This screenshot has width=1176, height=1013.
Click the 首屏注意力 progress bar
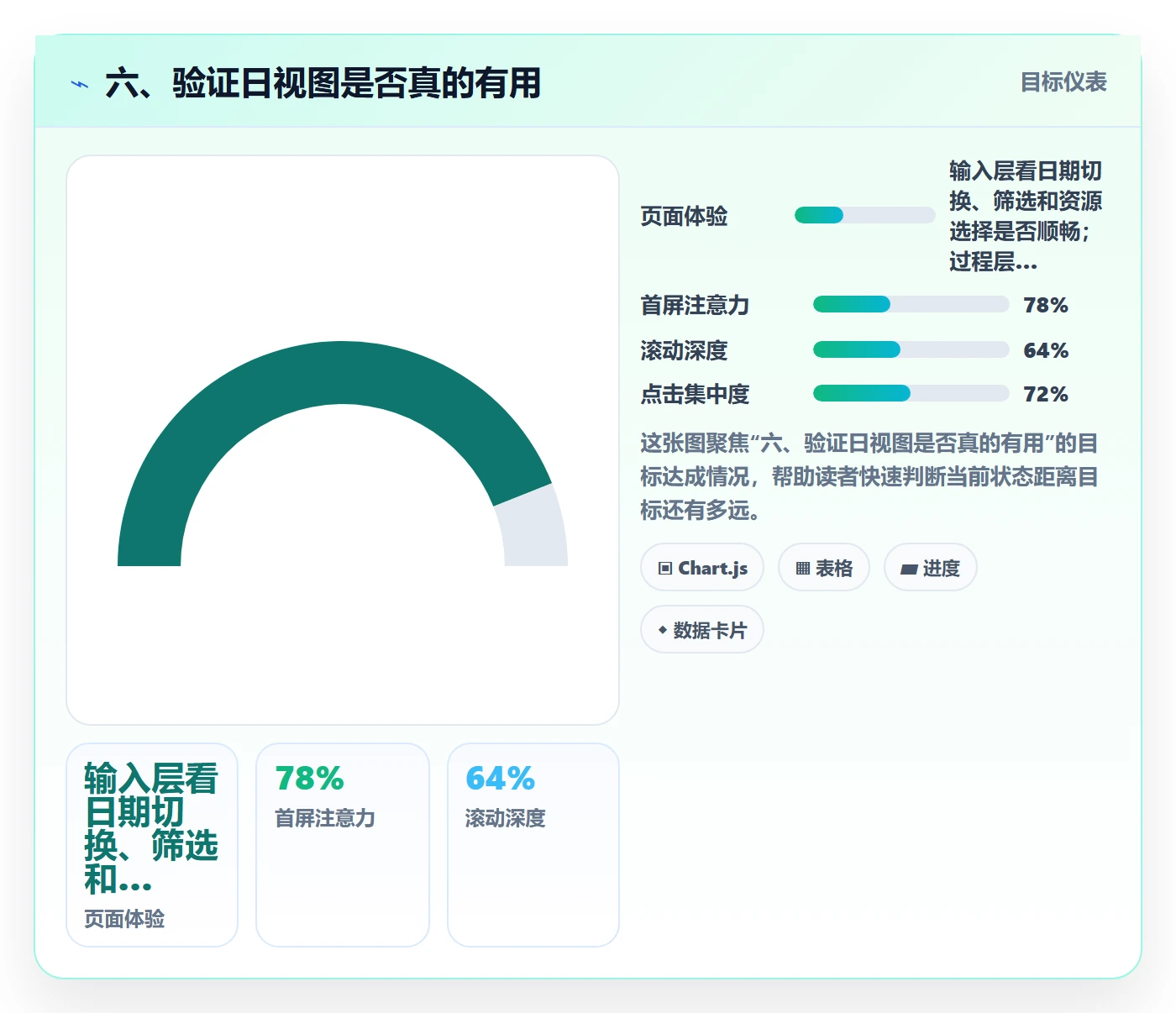point(911,304)
